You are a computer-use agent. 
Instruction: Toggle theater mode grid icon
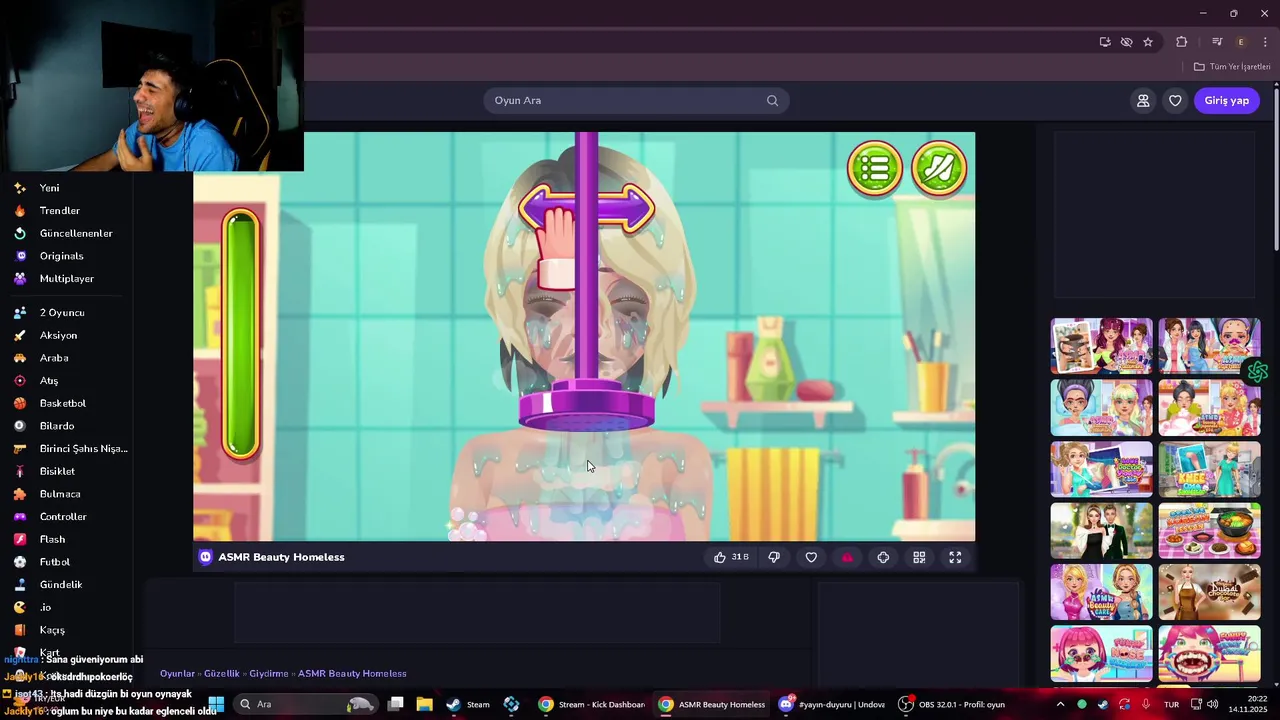tap(919, 557)
